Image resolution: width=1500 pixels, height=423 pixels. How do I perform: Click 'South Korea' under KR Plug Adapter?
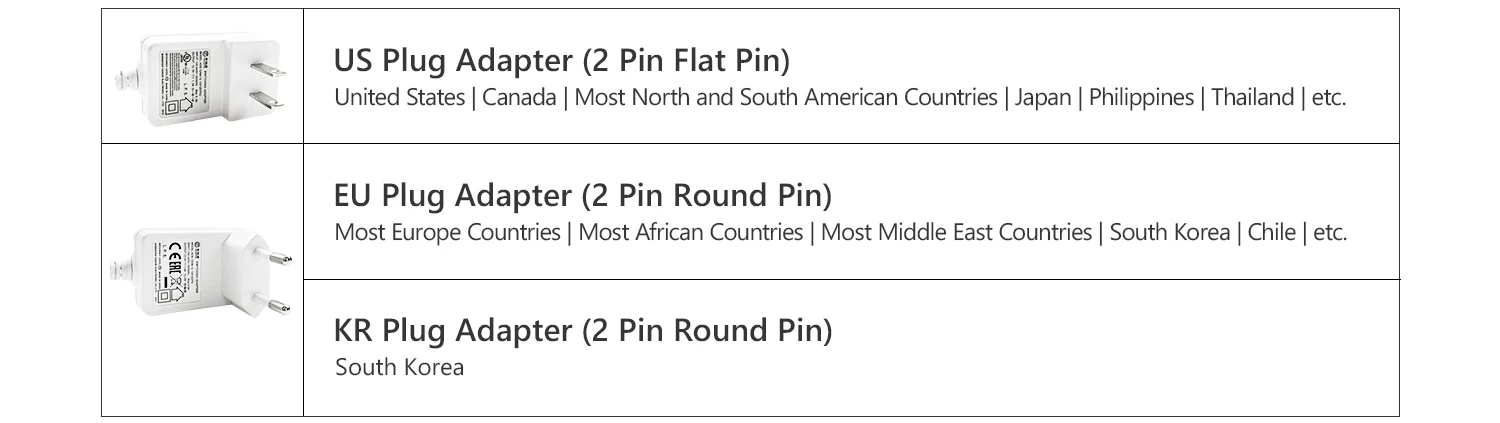point(400,368)
